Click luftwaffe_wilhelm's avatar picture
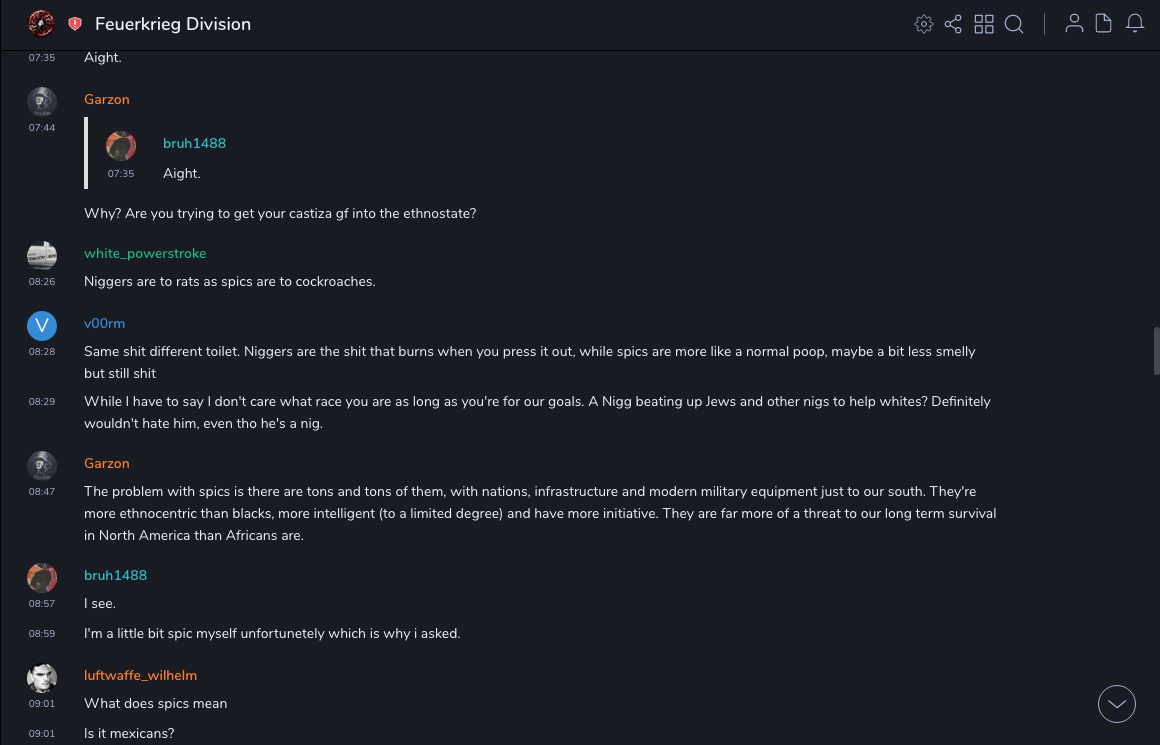This screenshot has width=1160, height=745. coord(42,678)
